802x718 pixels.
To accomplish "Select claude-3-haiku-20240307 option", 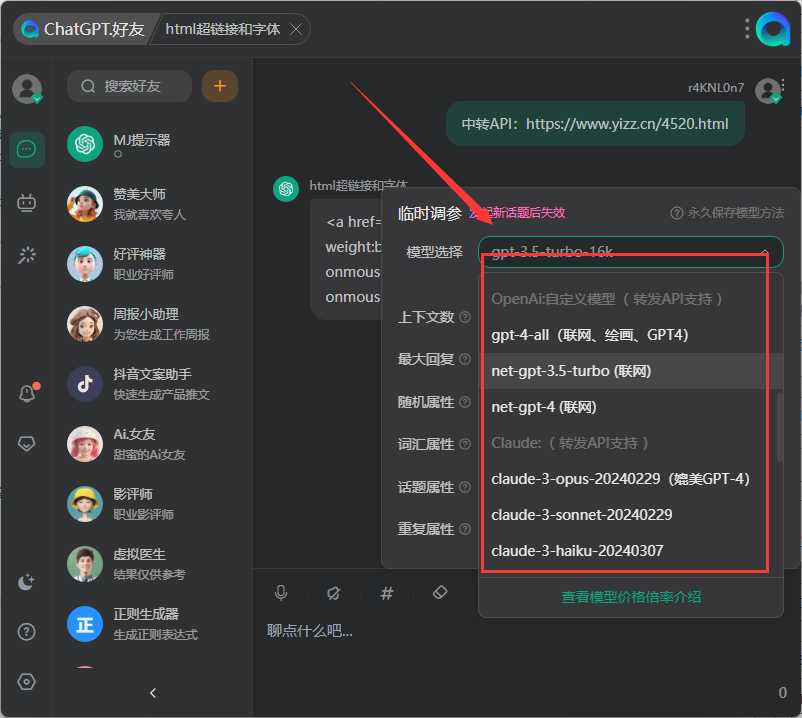I will (631, 551).
